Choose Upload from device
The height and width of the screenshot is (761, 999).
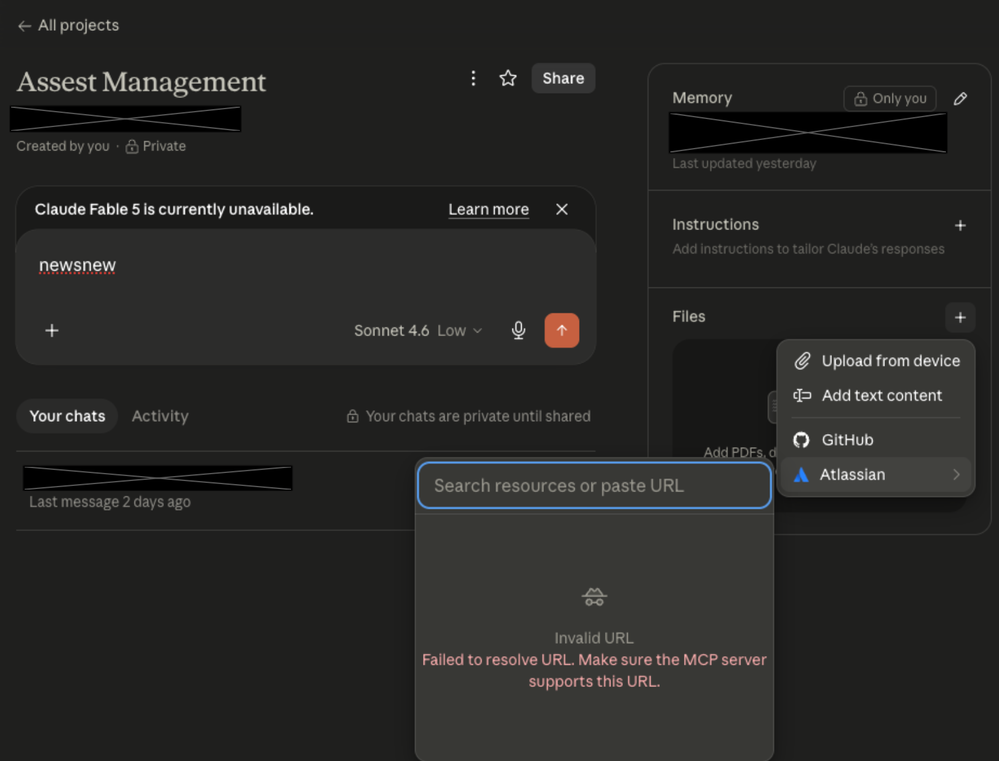click(x=876, y=361)
